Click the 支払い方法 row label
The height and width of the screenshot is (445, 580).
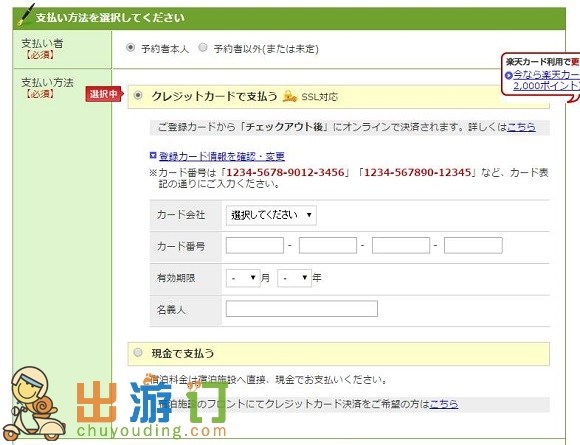pyautogui.click(x=47, y=82)
